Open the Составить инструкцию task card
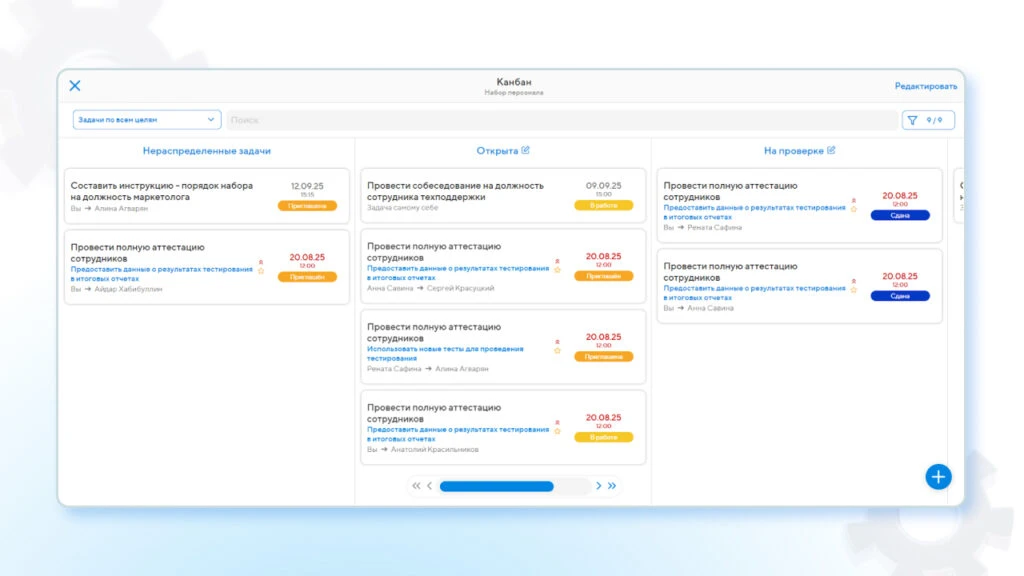Image resolution: width=1024 pixels, height=576 pixels. (206, 196)
